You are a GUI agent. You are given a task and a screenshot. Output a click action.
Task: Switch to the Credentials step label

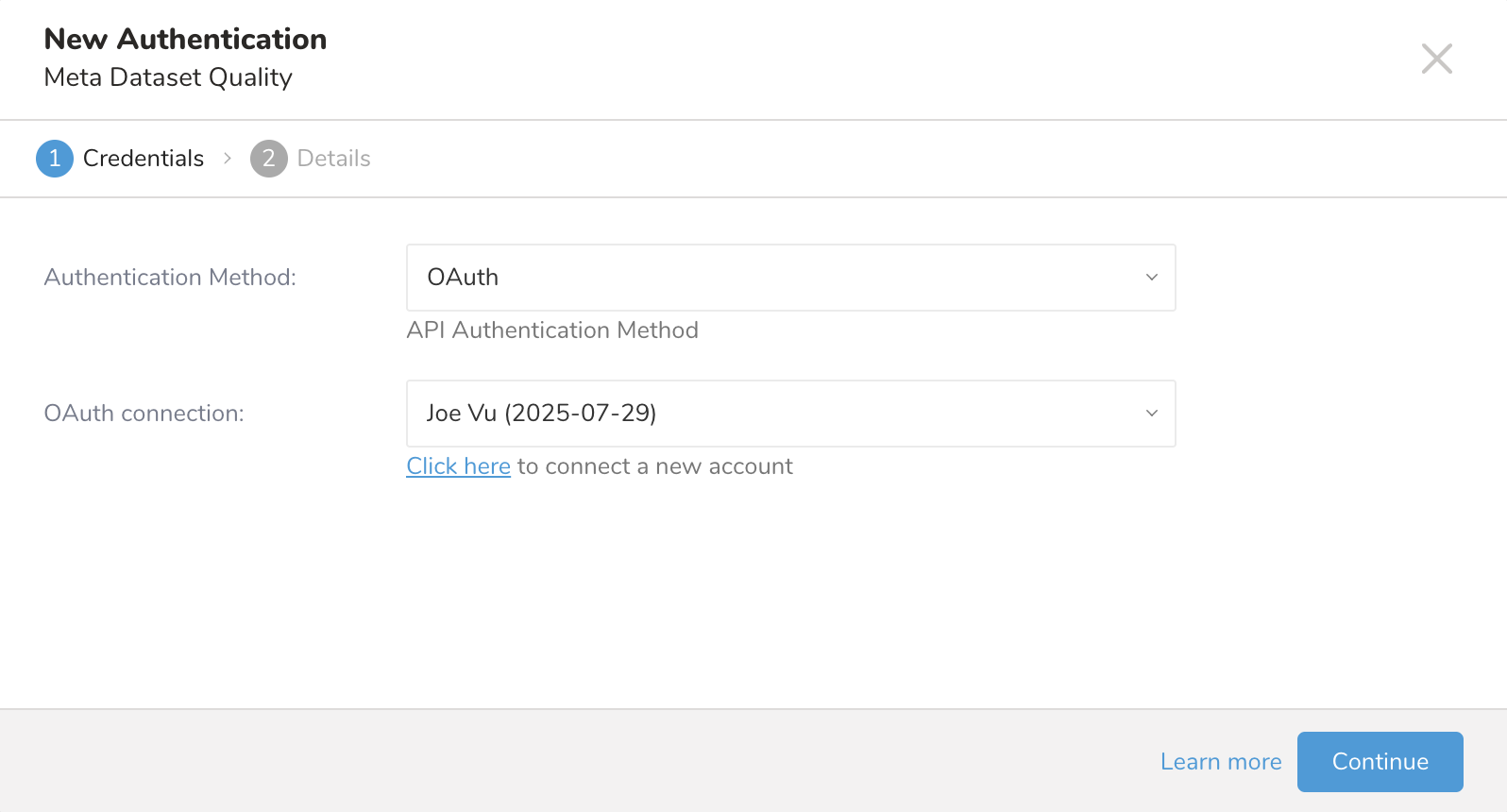pos(144,159)
